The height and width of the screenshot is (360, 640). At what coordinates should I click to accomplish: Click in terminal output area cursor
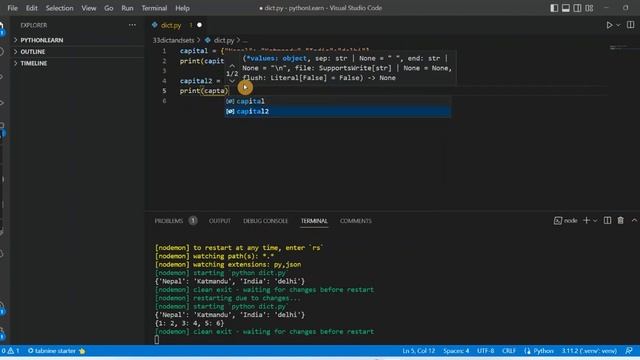tap(157, 340)
